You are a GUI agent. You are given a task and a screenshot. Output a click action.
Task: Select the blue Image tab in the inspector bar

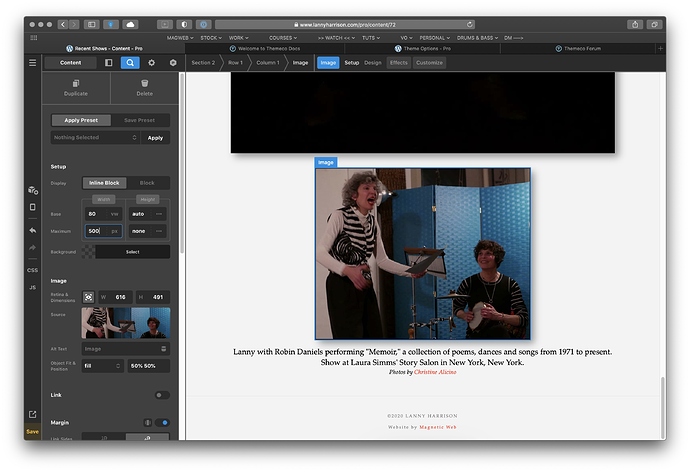[x=328, y=62]
